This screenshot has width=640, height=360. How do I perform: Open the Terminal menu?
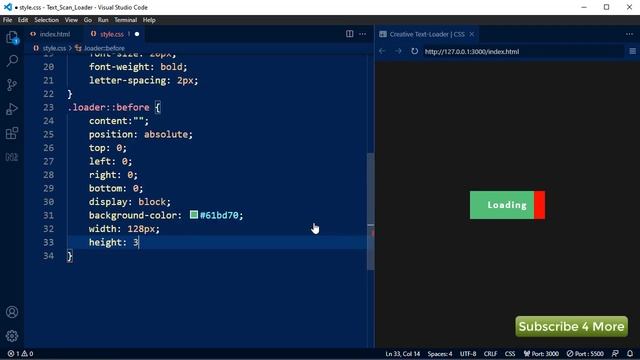[x=125, y=20]
